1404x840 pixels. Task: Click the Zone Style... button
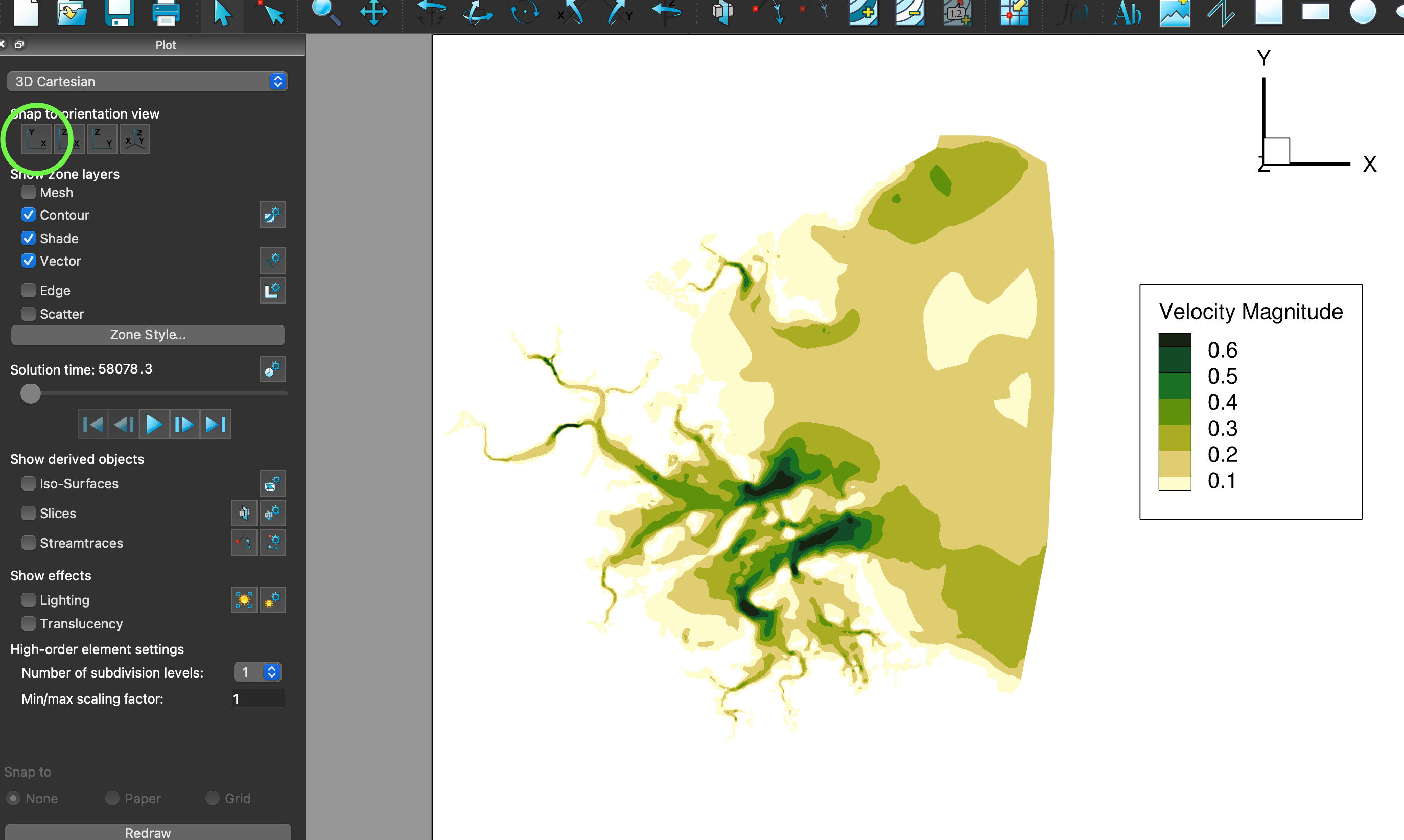[148, 335]
